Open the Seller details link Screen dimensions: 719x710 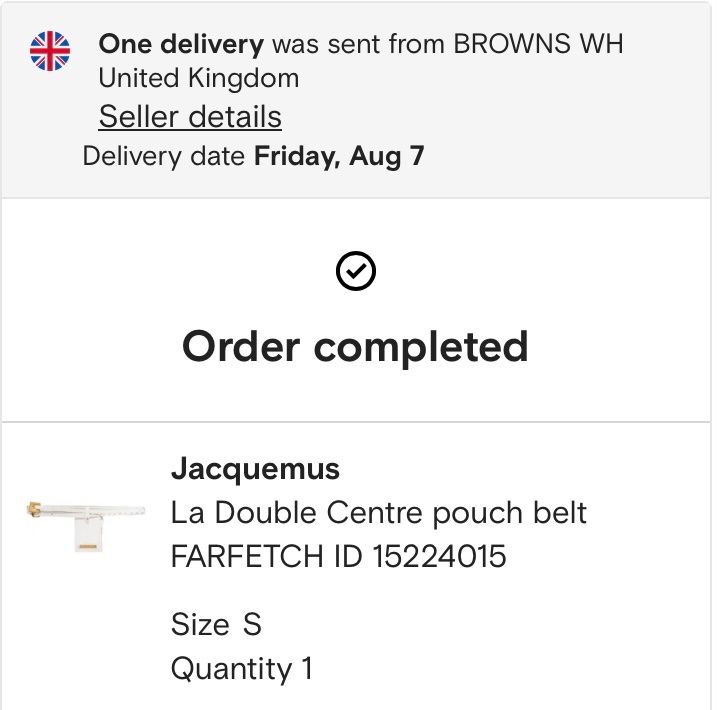pos(190,116)
